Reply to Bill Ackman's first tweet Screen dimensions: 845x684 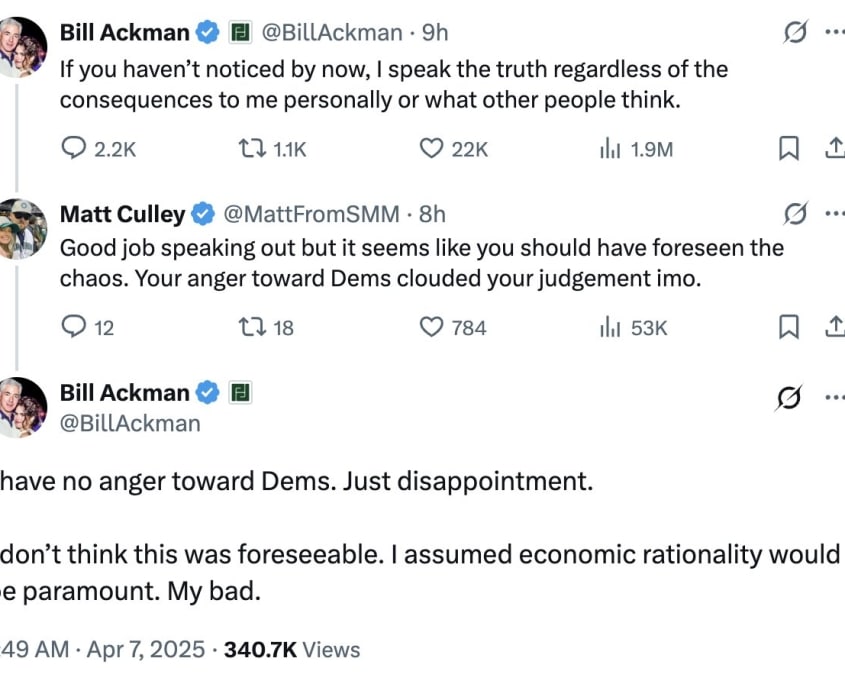(74, 149)
